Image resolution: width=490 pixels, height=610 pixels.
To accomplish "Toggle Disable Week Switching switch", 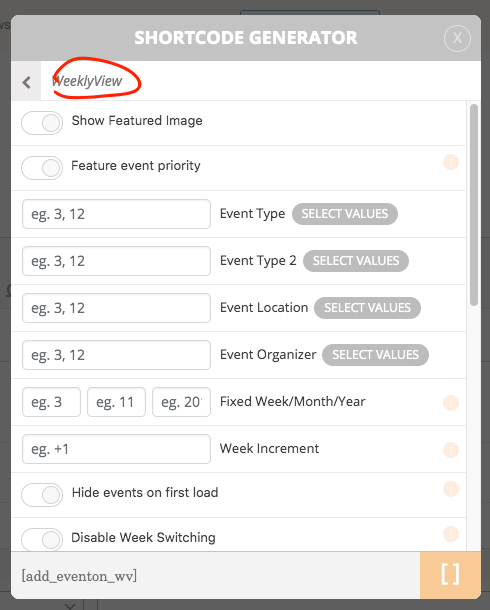I will tap(42, 540).
